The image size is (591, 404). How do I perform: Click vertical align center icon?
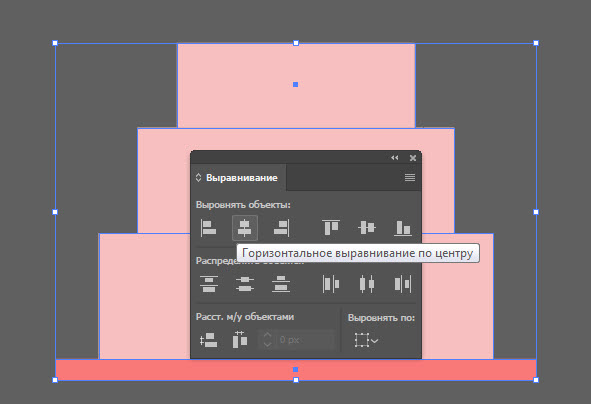(367, 228)
